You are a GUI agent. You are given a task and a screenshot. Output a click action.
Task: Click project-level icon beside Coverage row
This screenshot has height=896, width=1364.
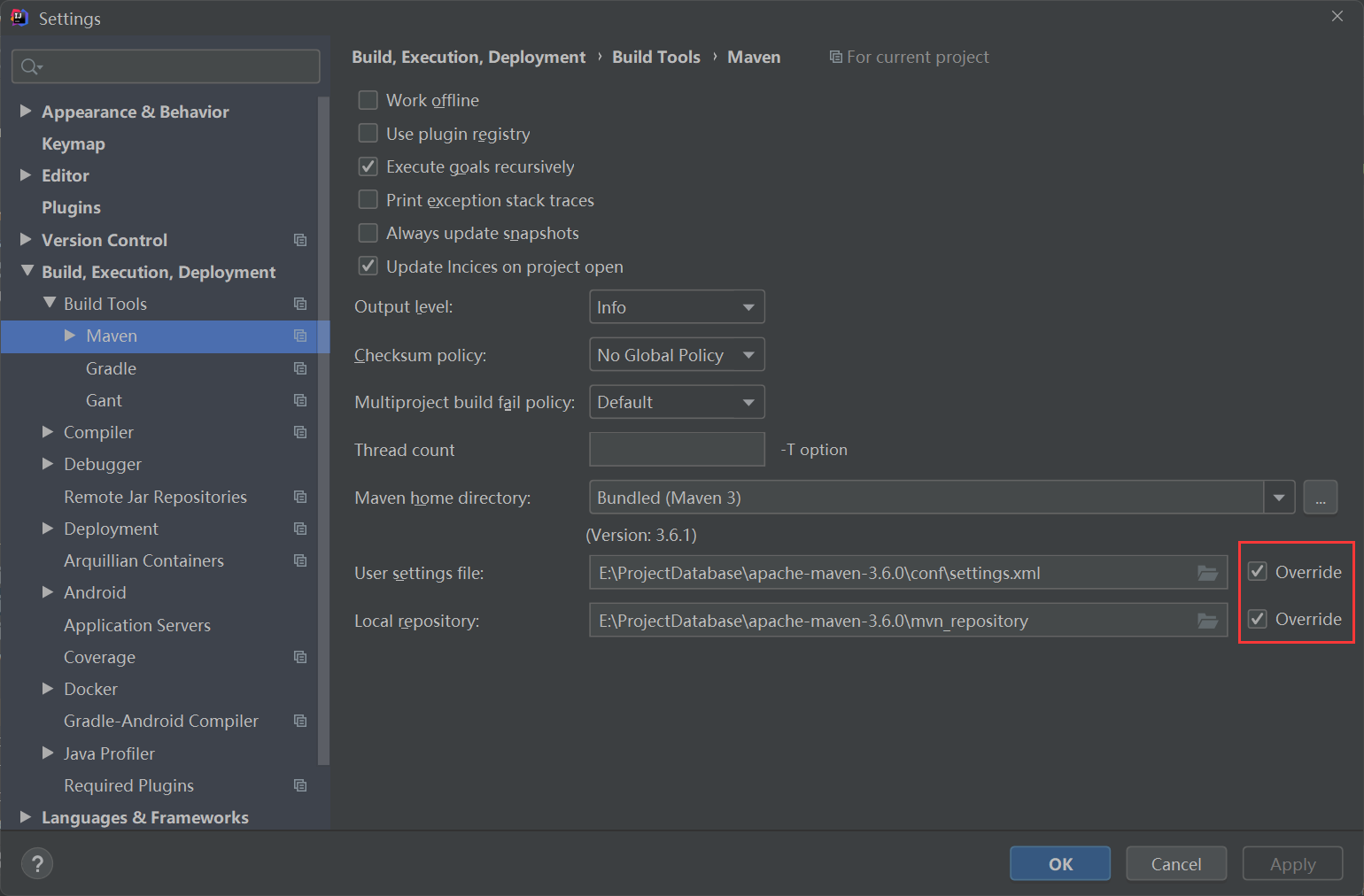(300, 657)
